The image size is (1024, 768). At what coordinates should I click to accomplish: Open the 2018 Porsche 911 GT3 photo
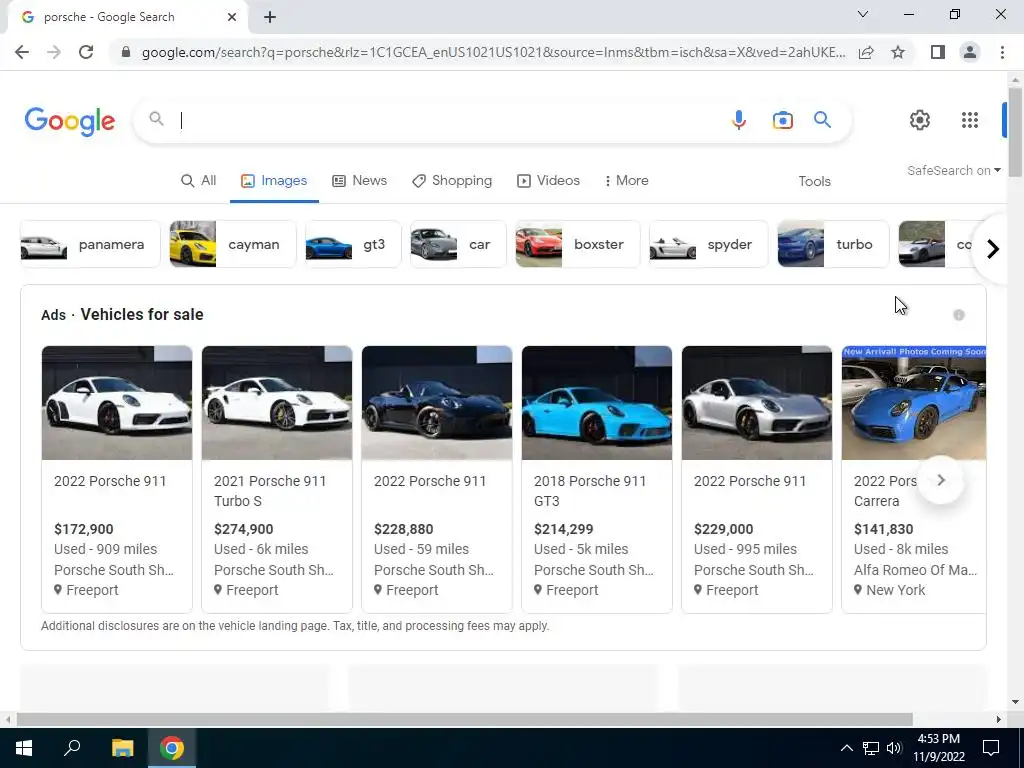[597, 403]
